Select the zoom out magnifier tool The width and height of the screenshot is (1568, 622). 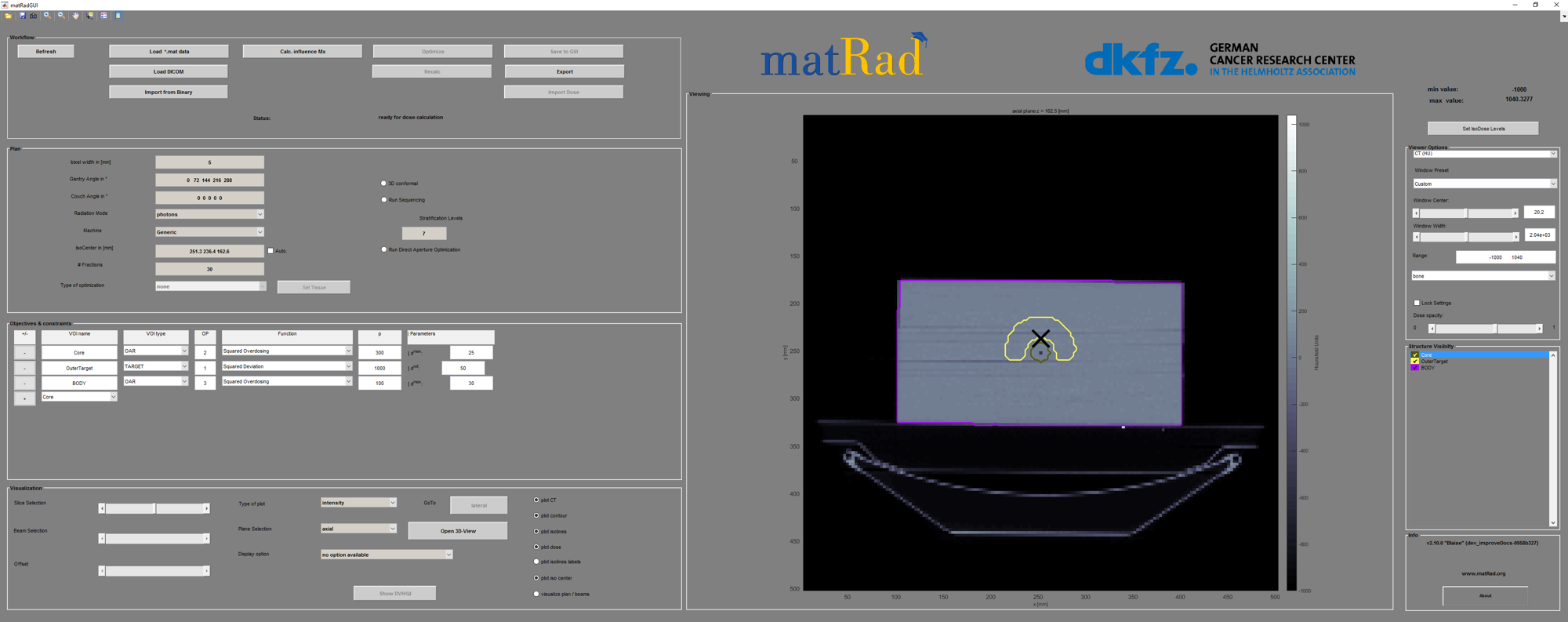tap(61, 16)
